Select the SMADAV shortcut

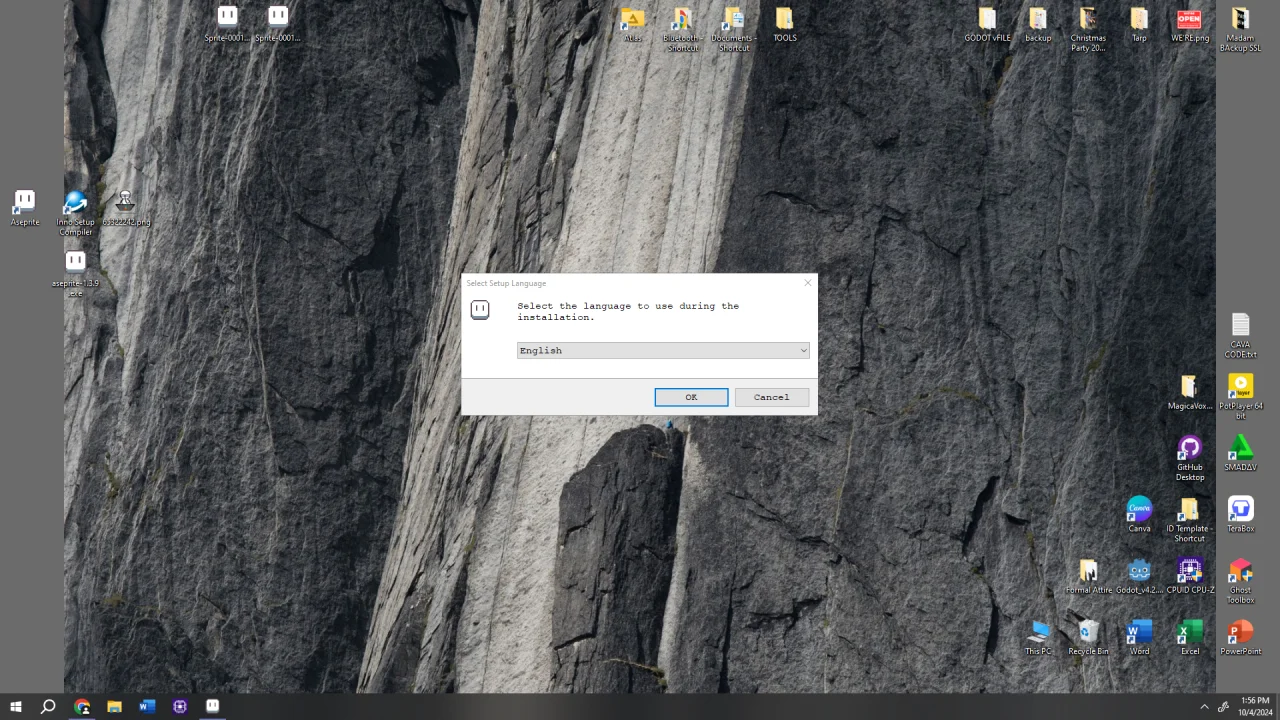(1240, 453)
